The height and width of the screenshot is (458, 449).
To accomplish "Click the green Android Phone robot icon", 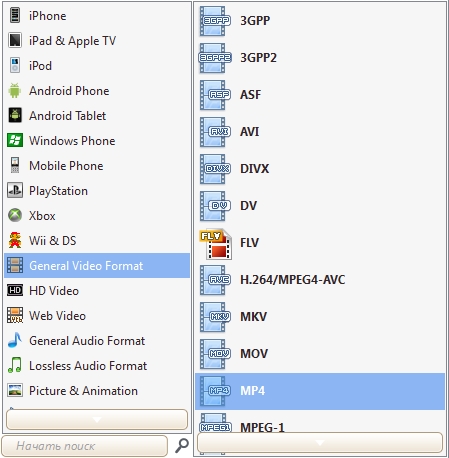I will (x=15, y=90).
